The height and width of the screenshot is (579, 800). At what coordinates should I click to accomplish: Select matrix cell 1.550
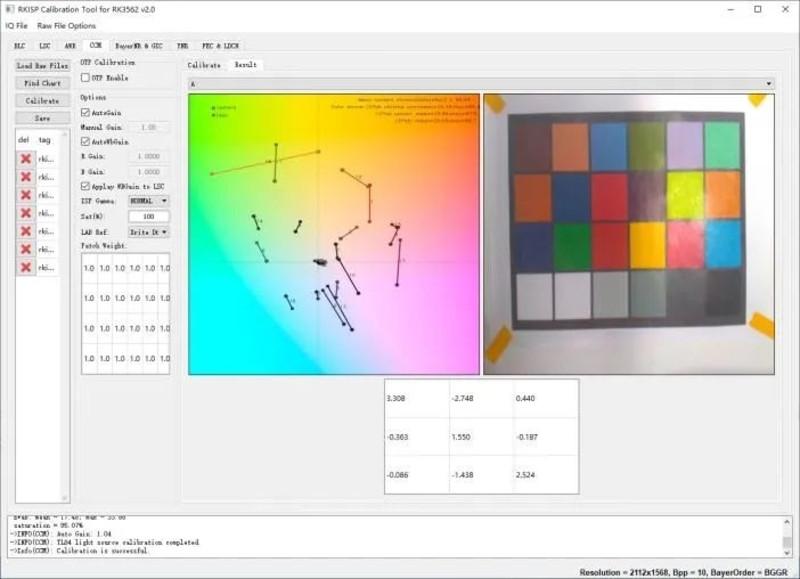481,437
